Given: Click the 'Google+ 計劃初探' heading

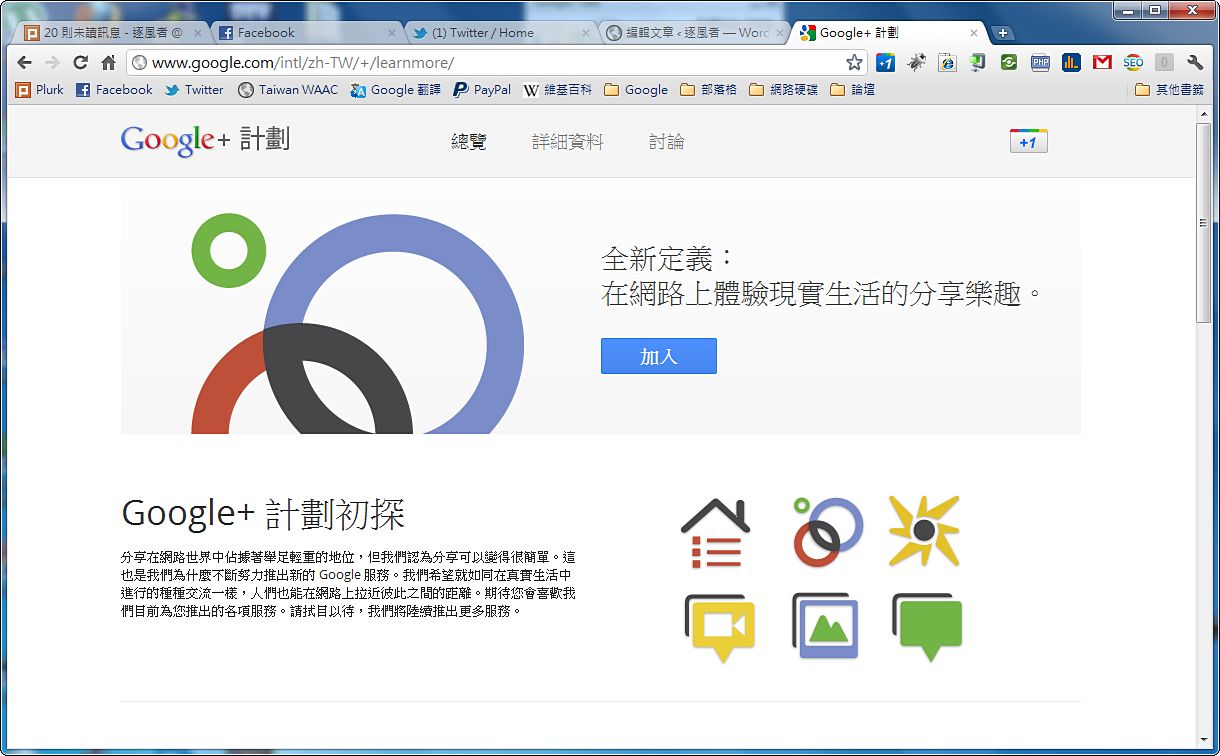Looking at the screenshot, I should [263, 514].
